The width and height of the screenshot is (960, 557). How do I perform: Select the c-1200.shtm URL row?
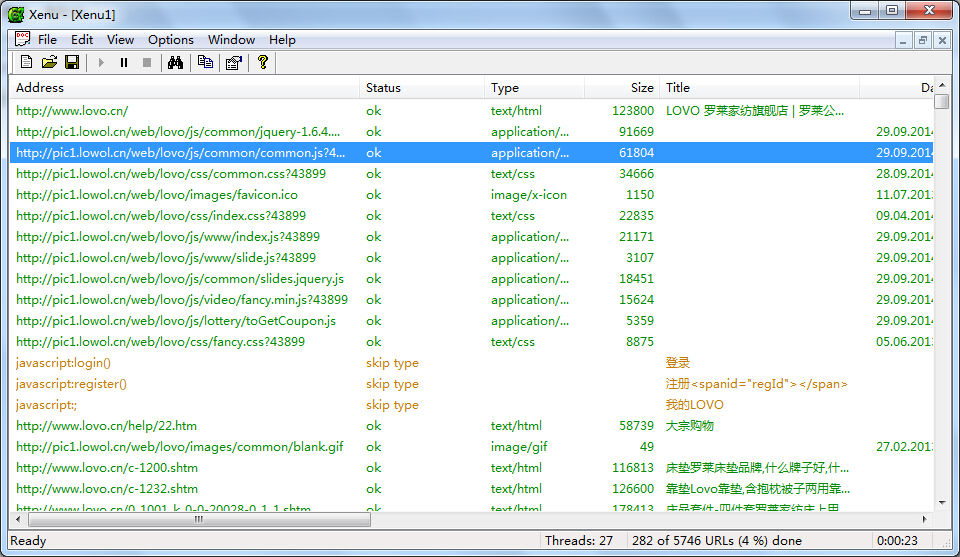point(471,468)
